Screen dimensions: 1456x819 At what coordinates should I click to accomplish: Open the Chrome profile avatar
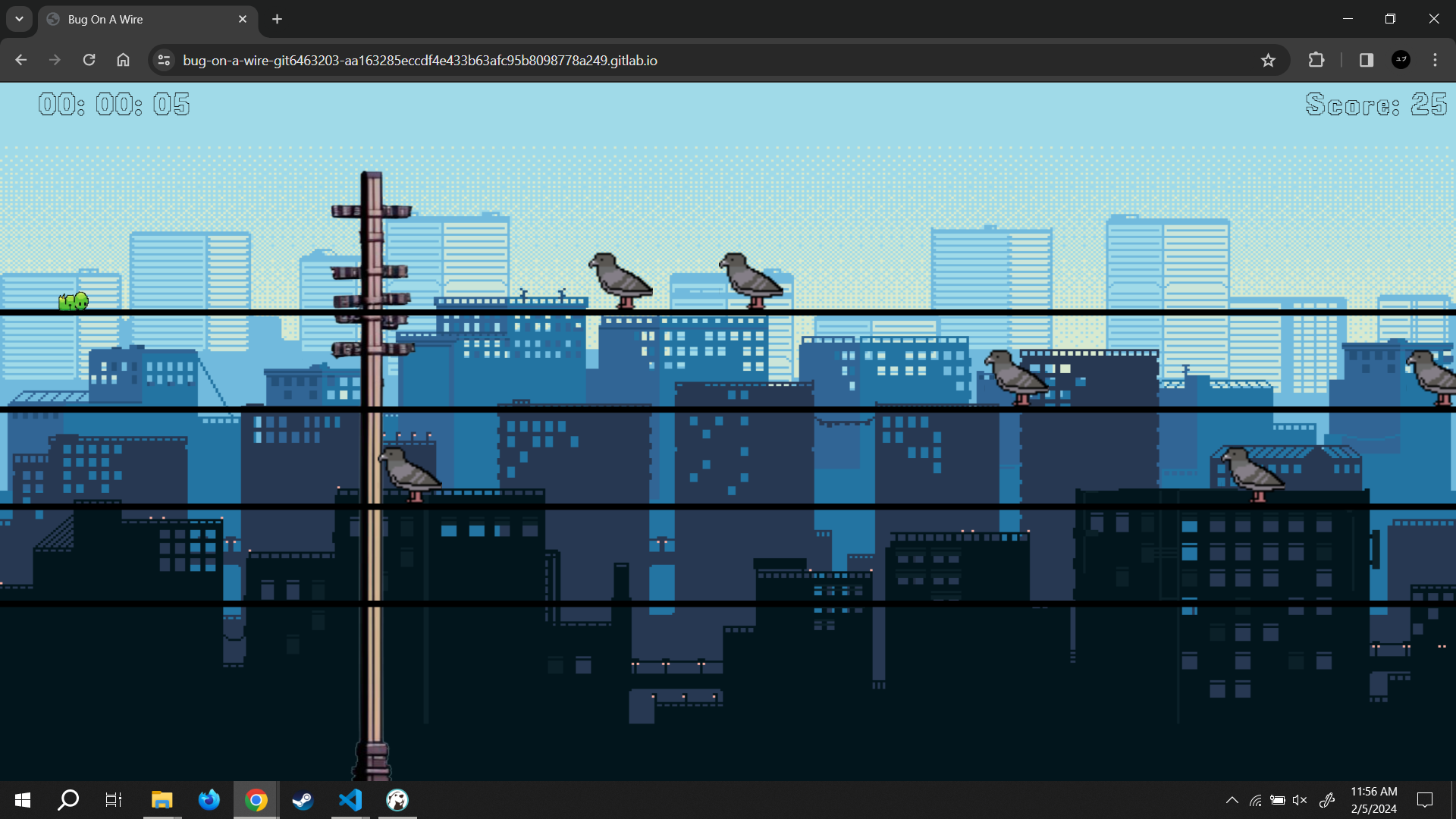pos(1401,60)
